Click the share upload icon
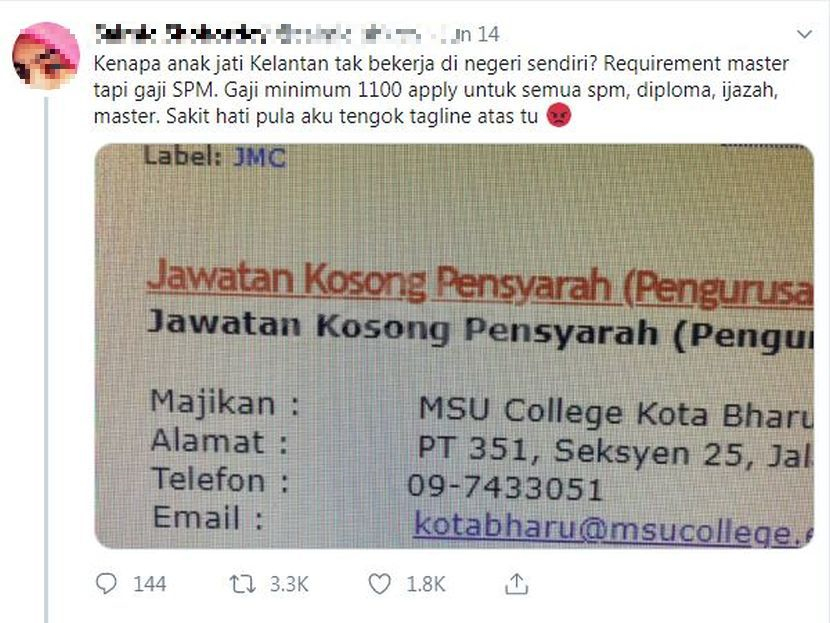830x623 pixels. click(x=516, y=584)
